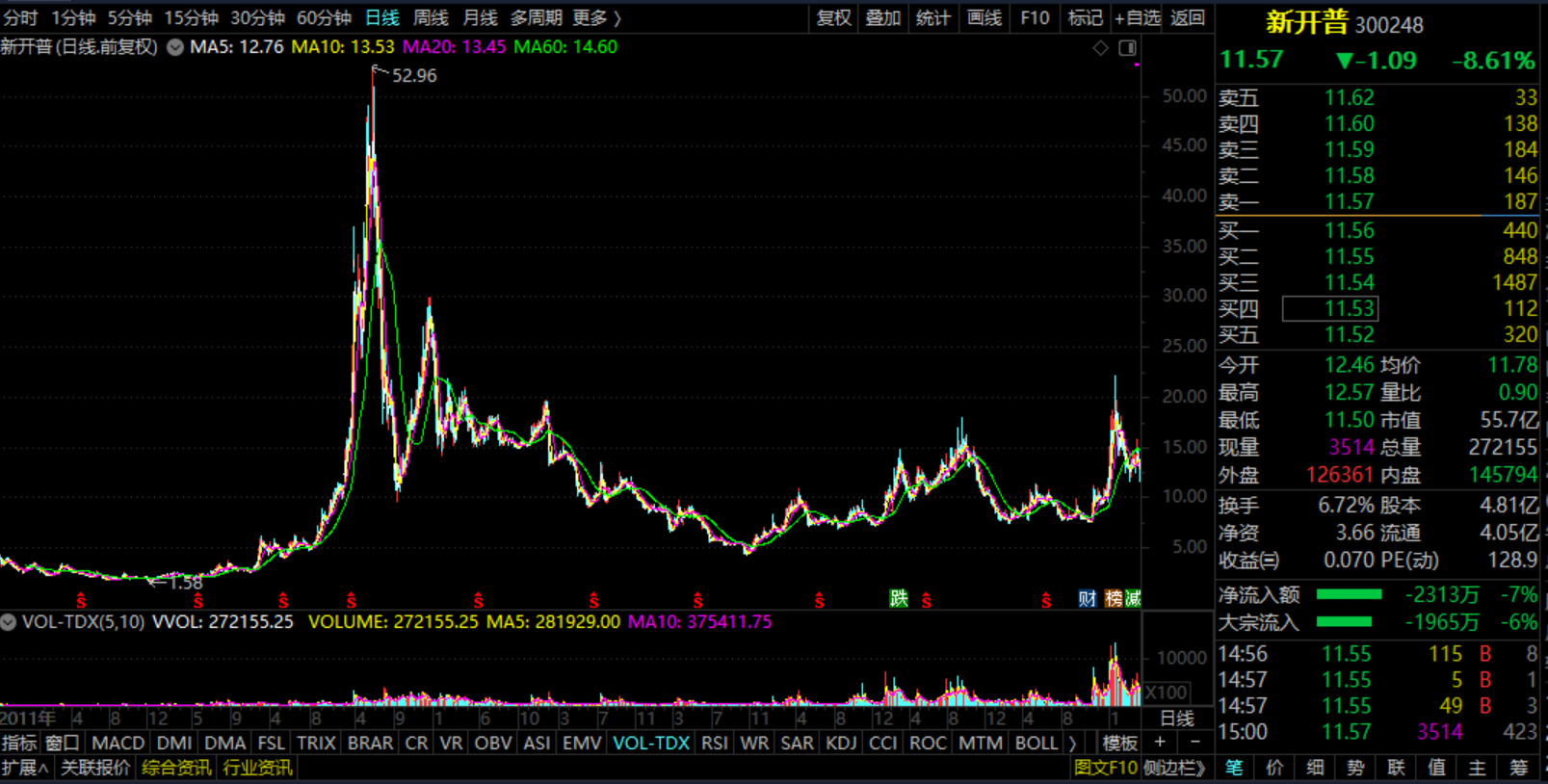1548x784 pixels.
Task: Switch to the 60分钟 period
Action: (324, 18)
